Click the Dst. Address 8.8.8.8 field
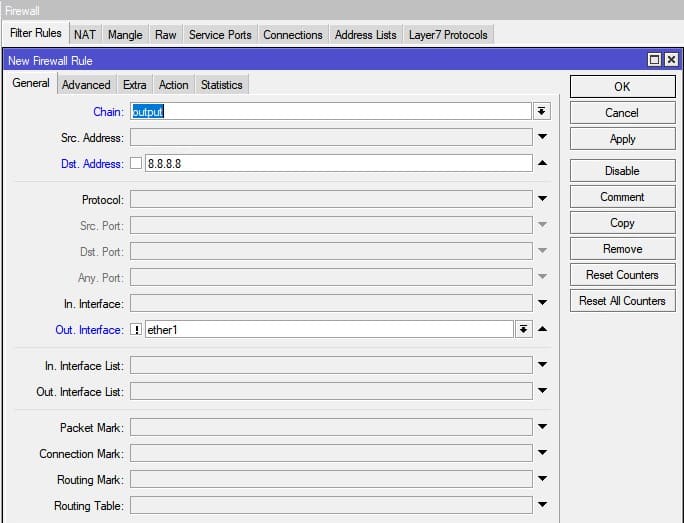The height and width of the screenshot is (523, 684). 339,163
